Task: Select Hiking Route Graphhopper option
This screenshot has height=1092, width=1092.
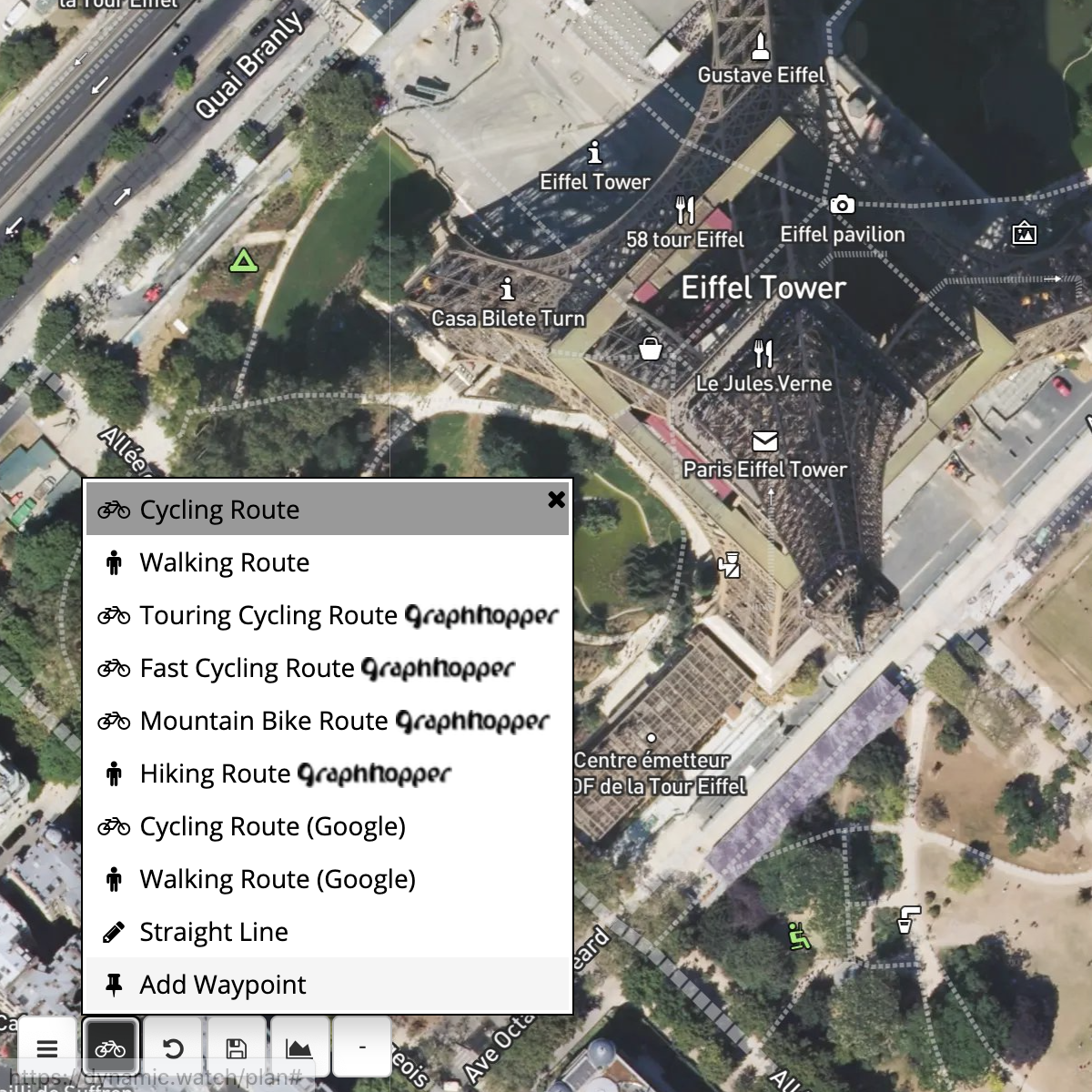Action: (274, 774)
